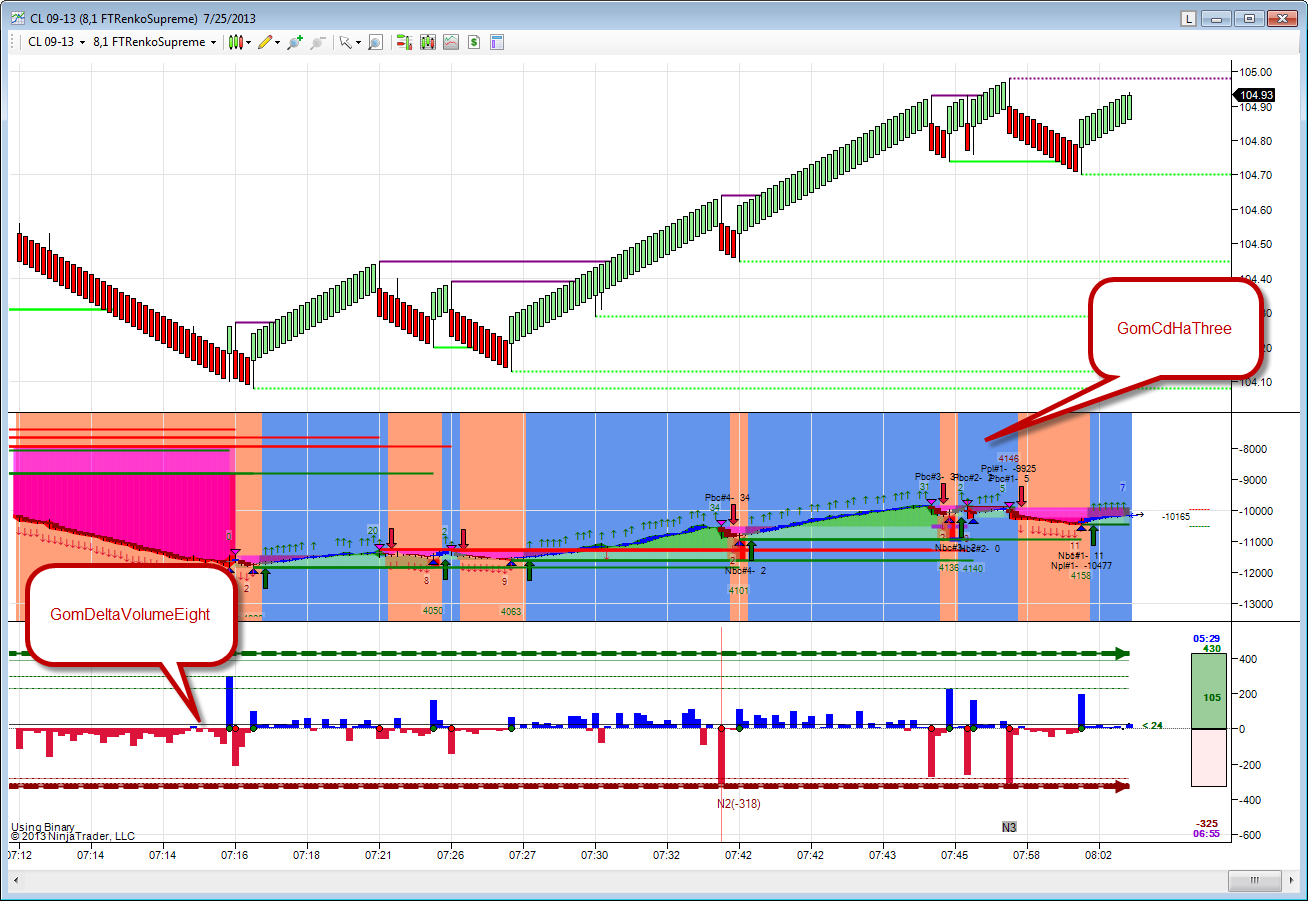
Task: Click the L link button in title bar
Action: coord(1188,18)
